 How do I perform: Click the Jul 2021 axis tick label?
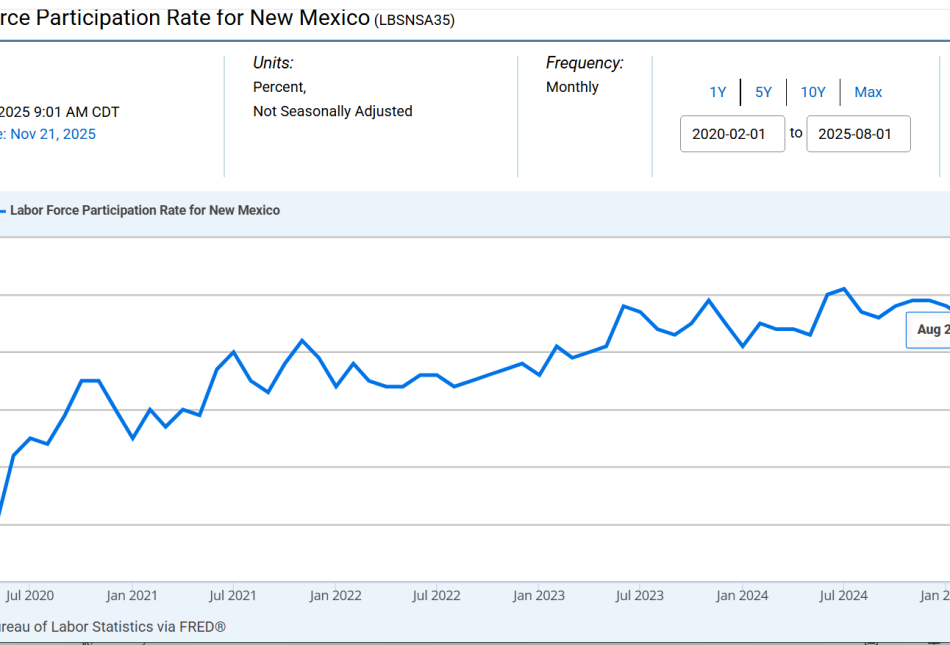click(x=233, y=596)
